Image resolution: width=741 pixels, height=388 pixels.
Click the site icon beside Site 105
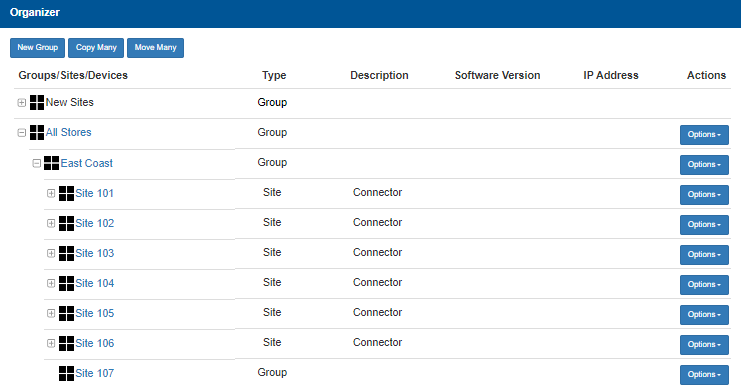pyautogui.click(x=66, y=313)
